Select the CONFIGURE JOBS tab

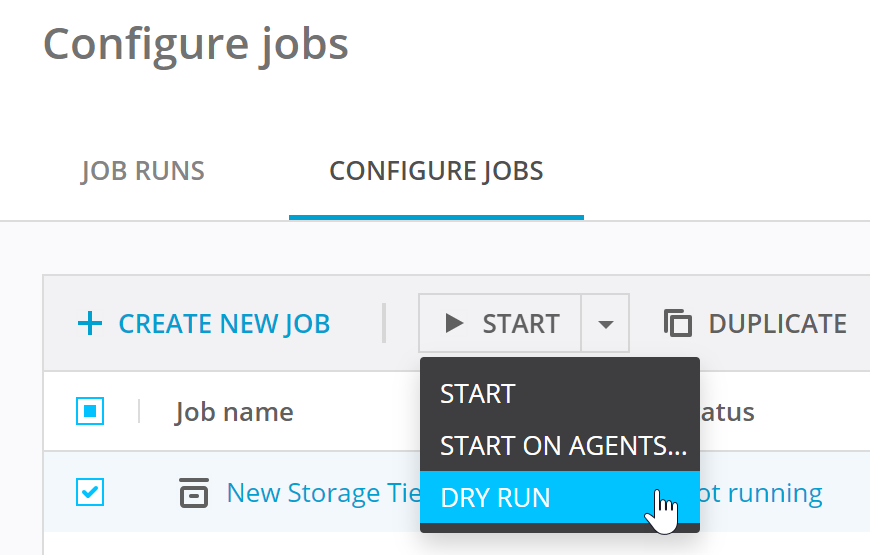click(x=436, y=171)
